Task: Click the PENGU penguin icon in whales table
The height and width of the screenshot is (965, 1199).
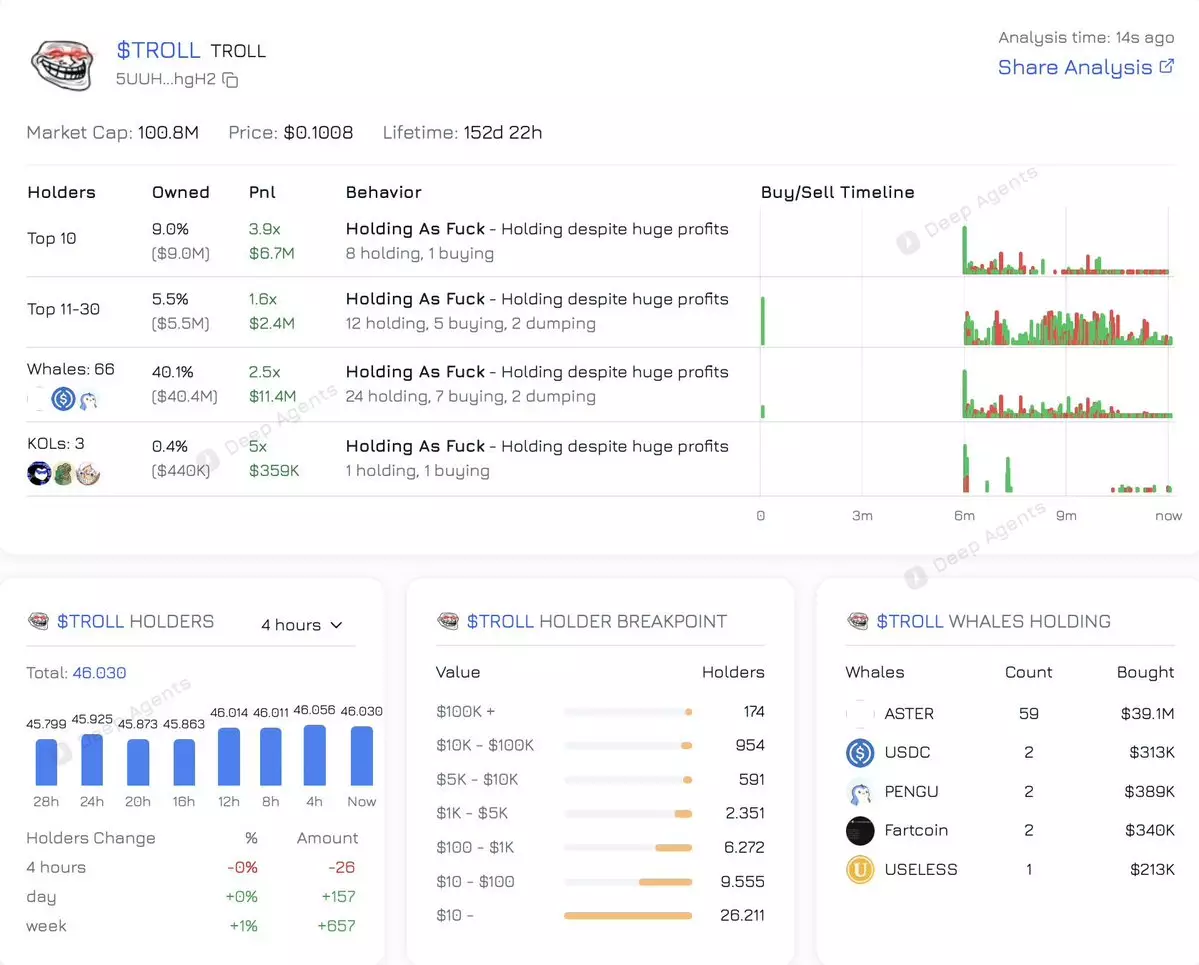Action: point(860,792)
